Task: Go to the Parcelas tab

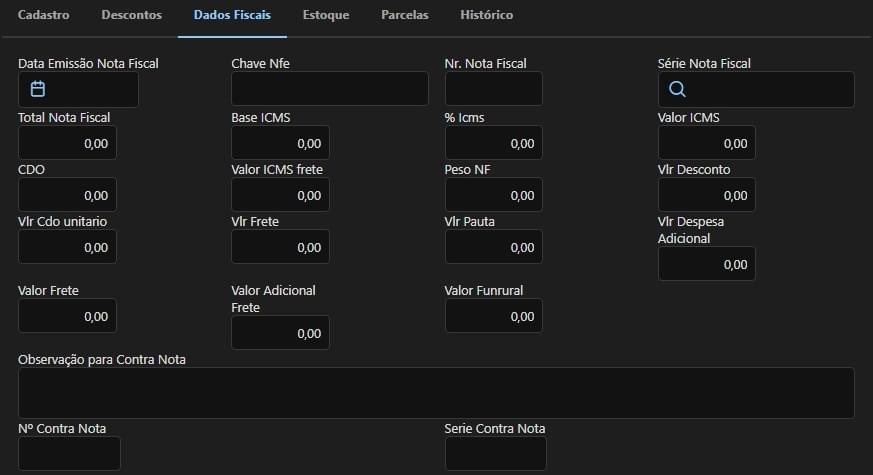Action: click(405, 16)
